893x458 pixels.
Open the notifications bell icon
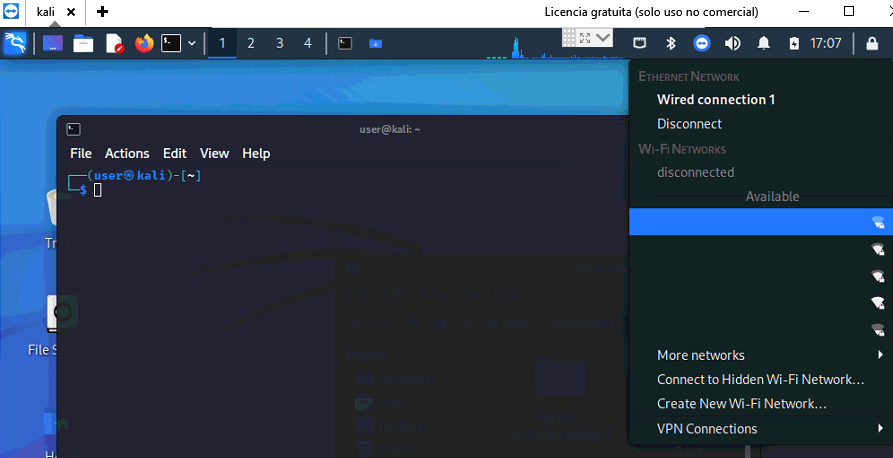[x=764, y=43]
